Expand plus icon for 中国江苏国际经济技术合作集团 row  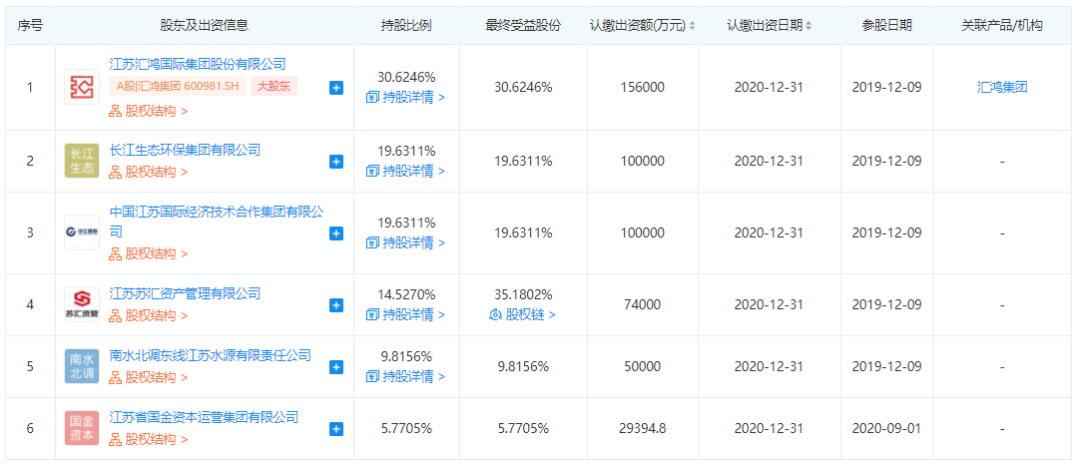pyautogui.click(x=336, y=233)
